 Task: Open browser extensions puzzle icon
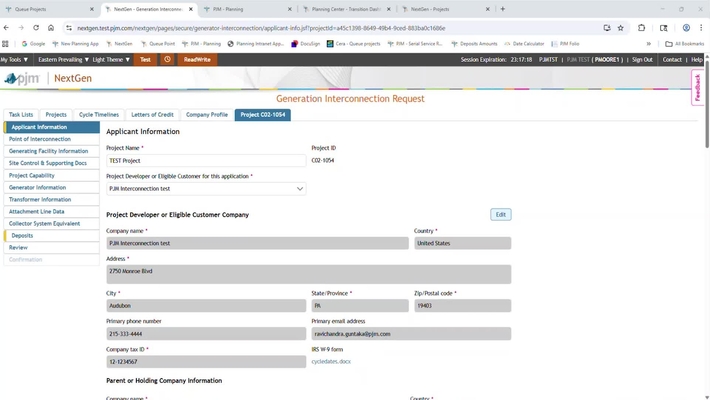click(641, 28)
